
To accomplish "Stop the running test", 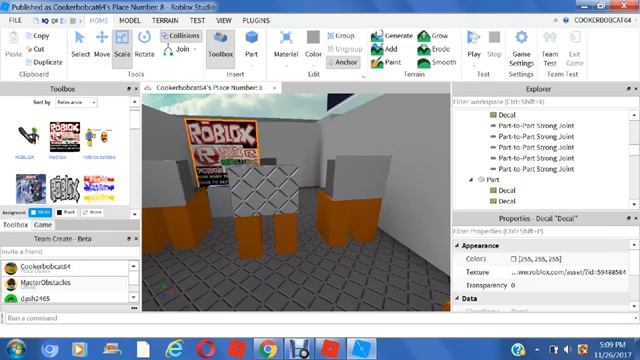I will 494,44.
